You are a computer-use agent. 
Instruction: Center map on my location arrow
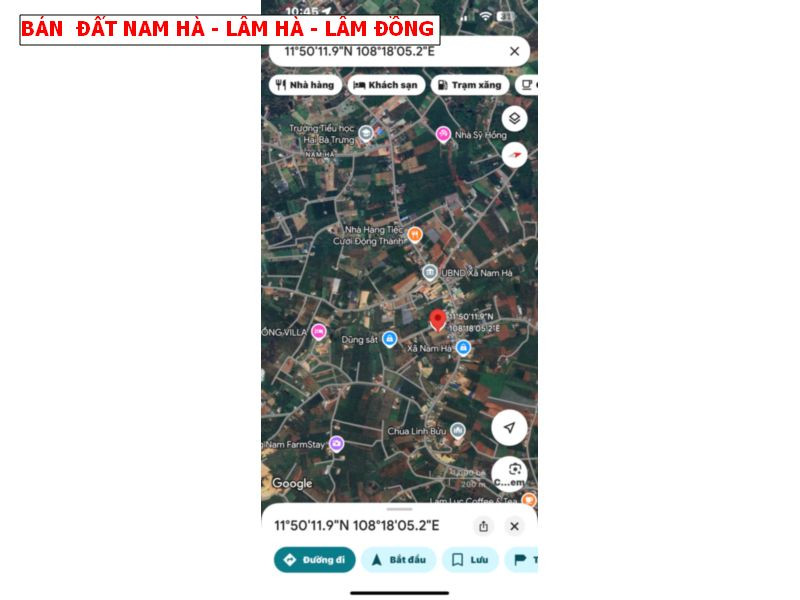click(x=509, y=428)
